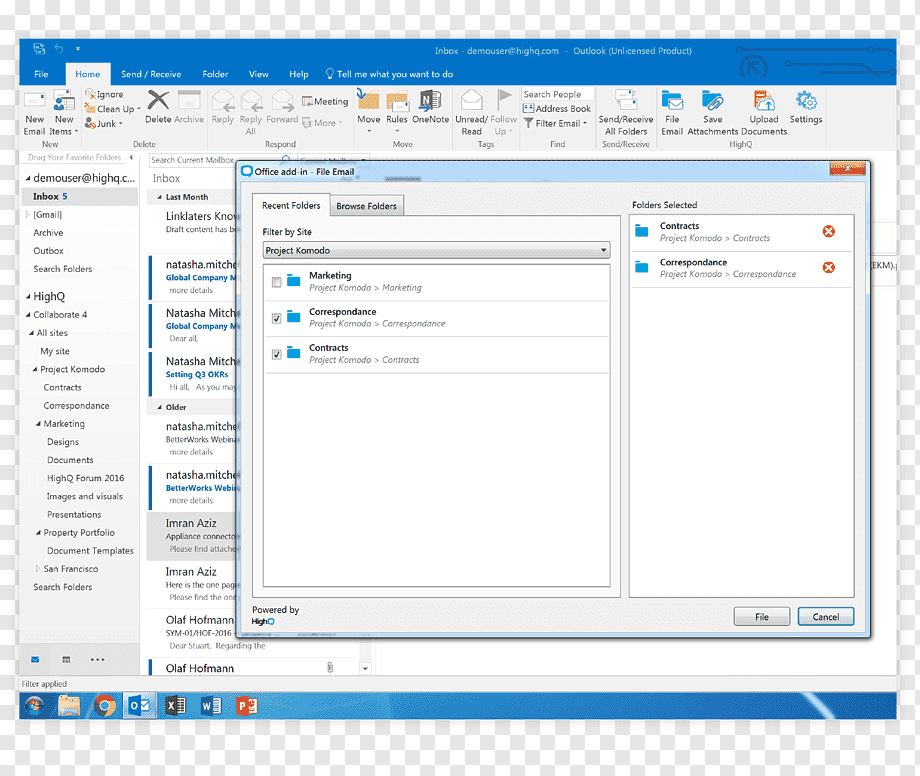Open the Filter by Site dropdown
This screenshot has width=920, height=776.
pos(437,250)
